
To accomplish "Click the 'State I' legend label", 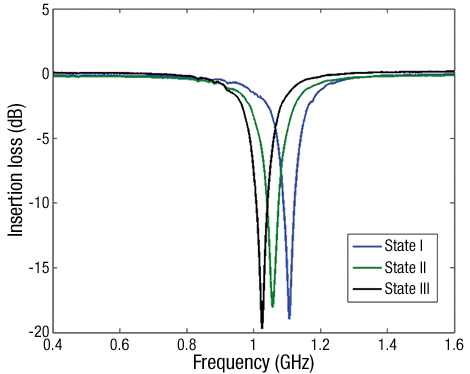I will [x=404, y=246].
